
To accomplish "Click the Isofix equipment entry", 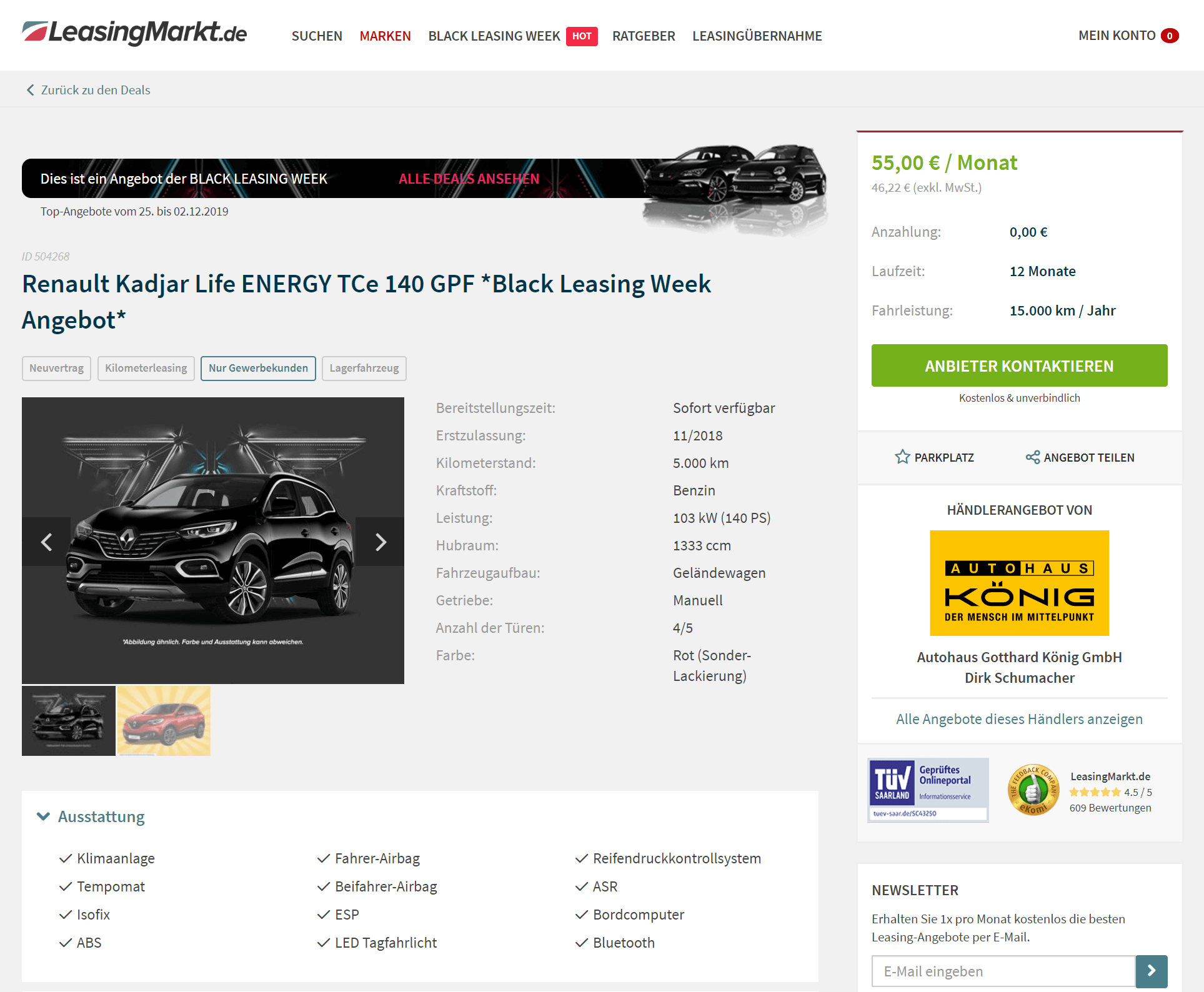I will click(93, 915).
